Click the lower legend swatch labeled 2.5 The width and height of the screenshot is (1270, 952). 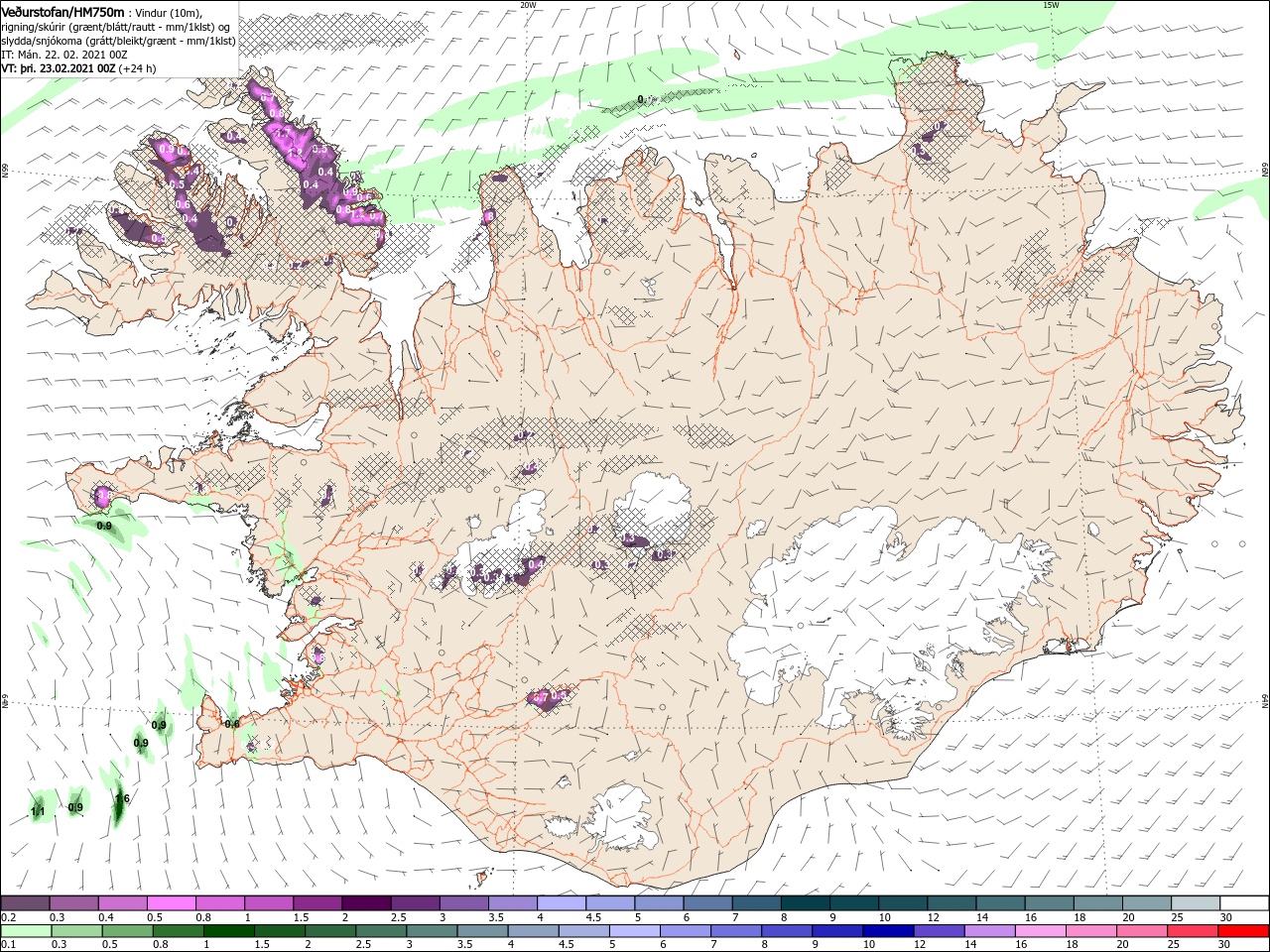[381, 931]
